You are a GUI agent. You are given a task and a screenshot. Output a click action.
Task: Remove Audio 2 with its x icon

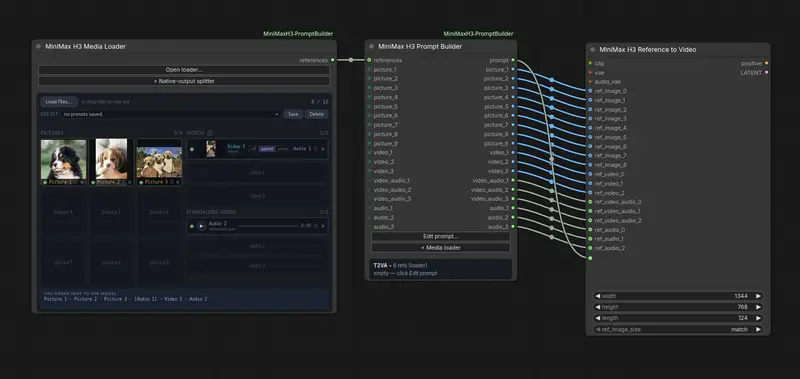[x=322, y=226]
